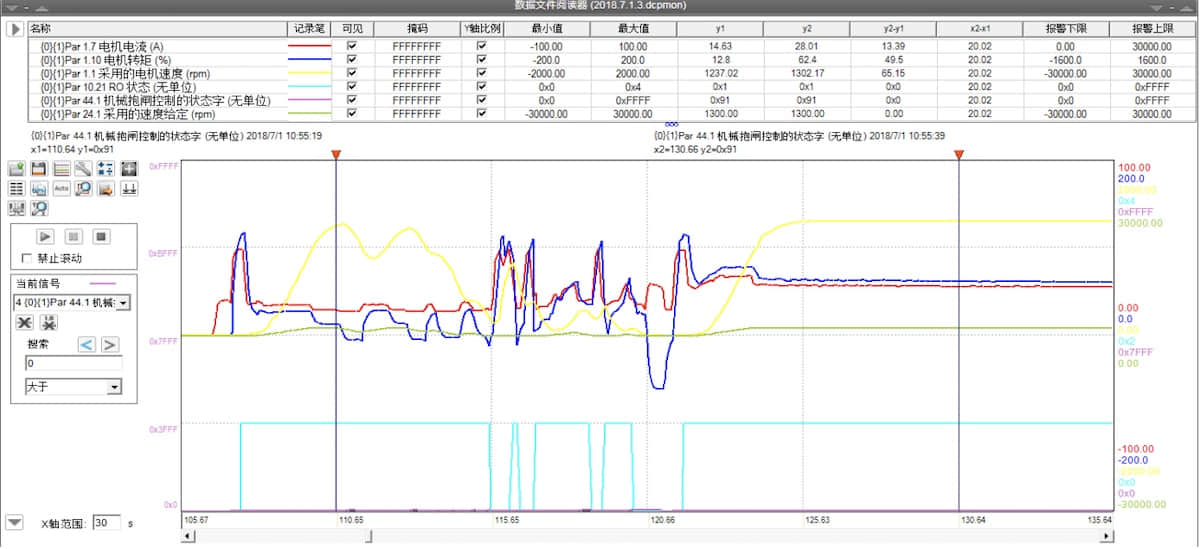Click the previous search result arrow
Viewport: 1200px width, 549px height.
(x=87, y=344)
